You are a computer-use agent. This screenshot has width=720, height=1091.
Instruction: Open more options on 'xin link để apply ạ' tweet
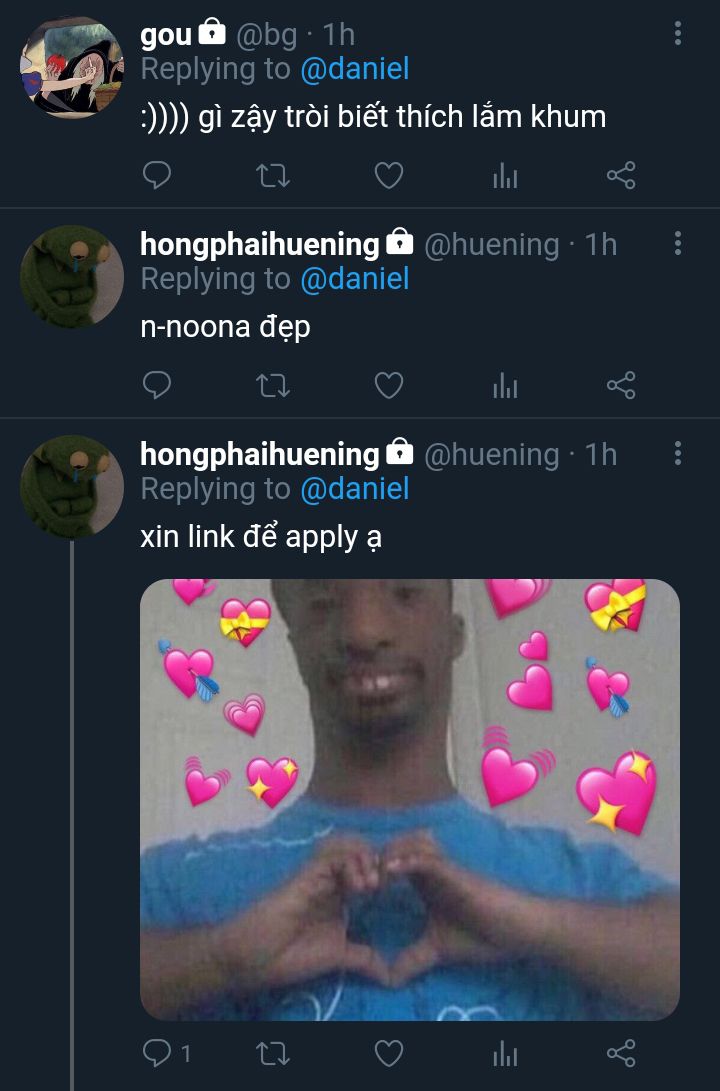[678, 454]
